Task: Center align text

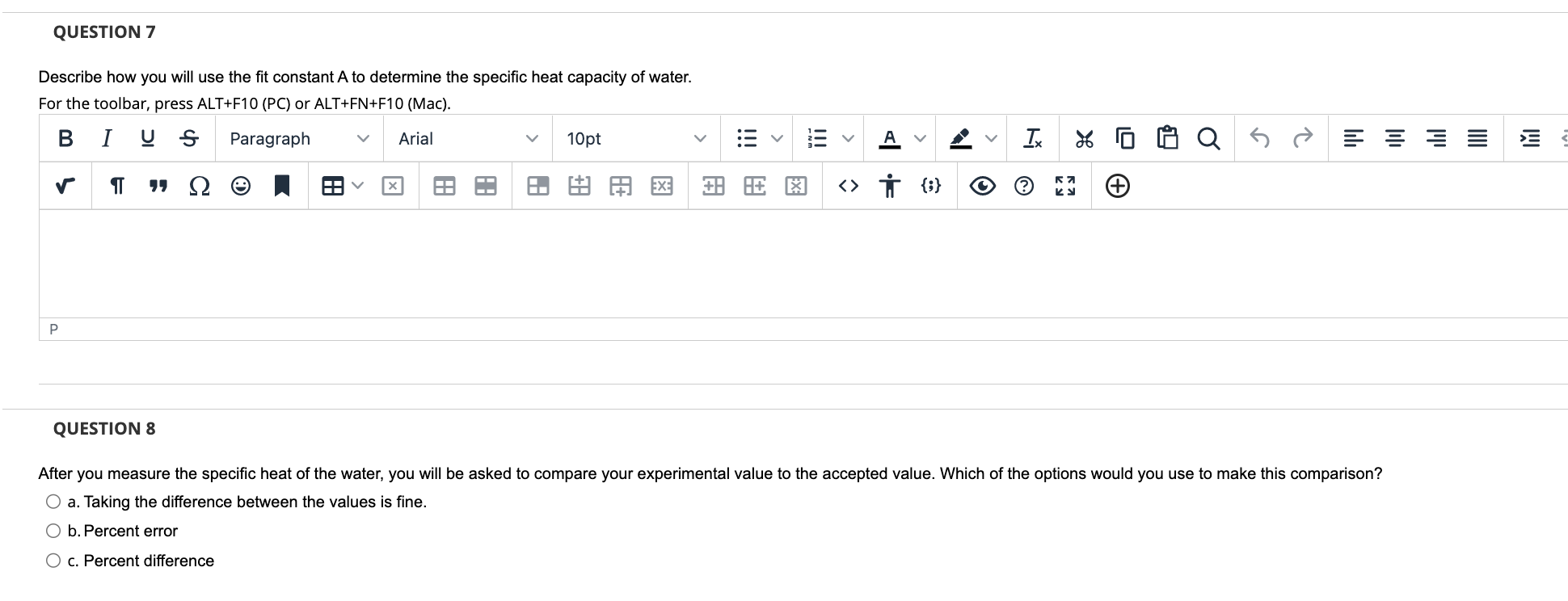Action: [x=1394, y=139]
